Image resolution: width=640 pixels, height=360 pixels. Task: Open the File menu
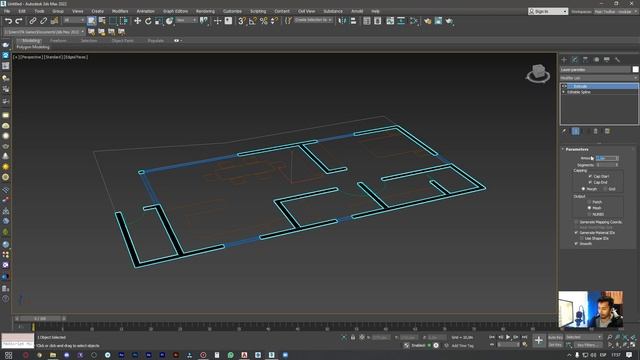click(x=7, y=11)
